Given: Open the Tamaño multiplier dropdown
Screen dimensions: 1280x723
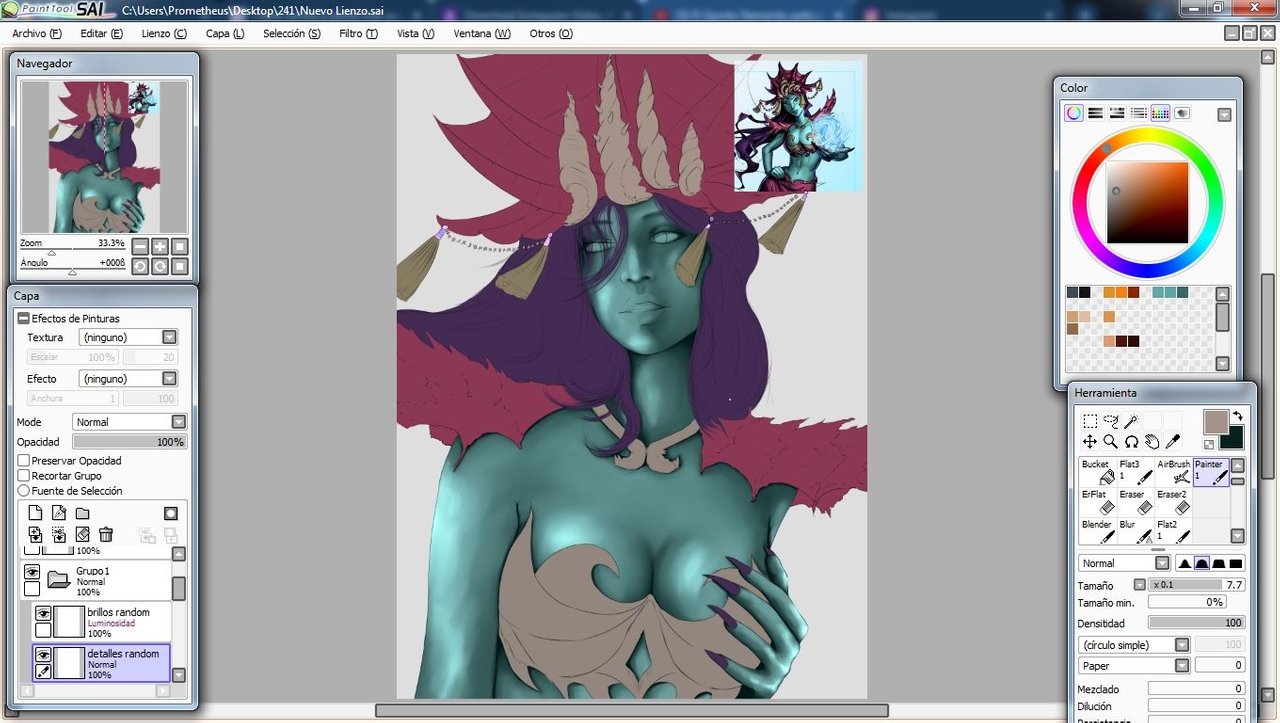Looking at the screenshot, I should [1139, 585].
